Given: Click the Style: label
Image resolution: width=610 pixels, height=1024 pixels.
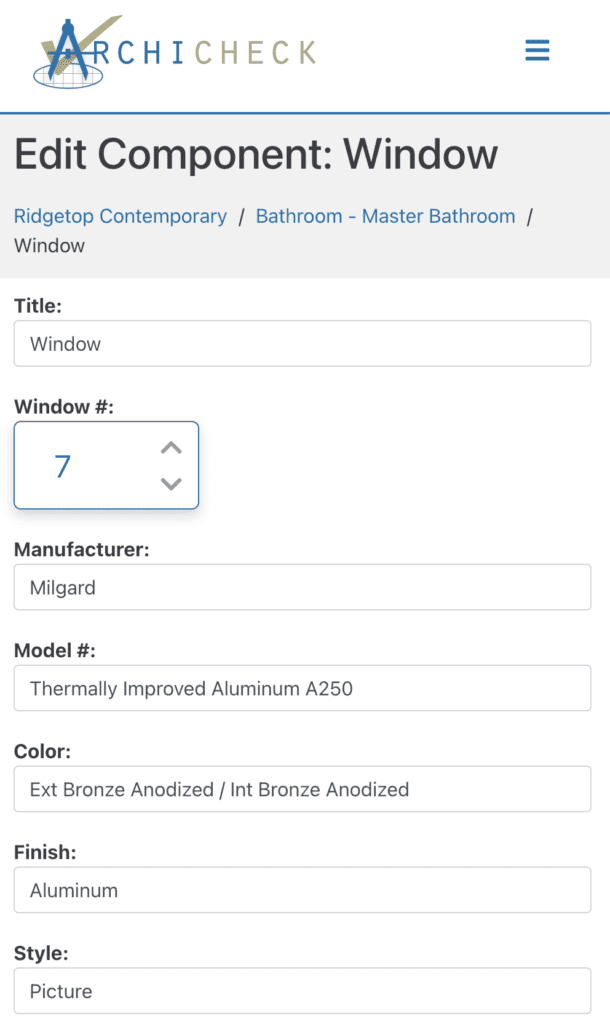Looking at the screenshot, I should point(40,953).
